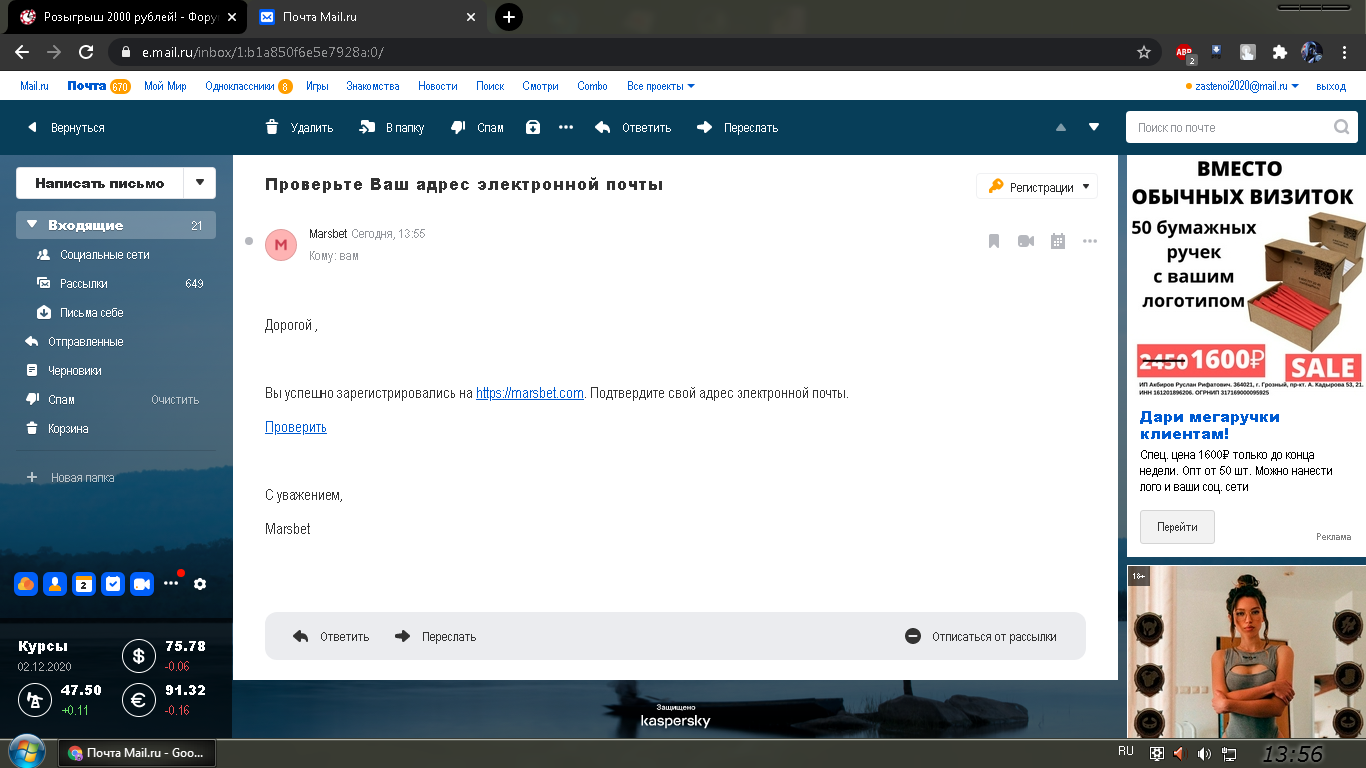Create a folder with Новая папка

(x=70, y=477)
